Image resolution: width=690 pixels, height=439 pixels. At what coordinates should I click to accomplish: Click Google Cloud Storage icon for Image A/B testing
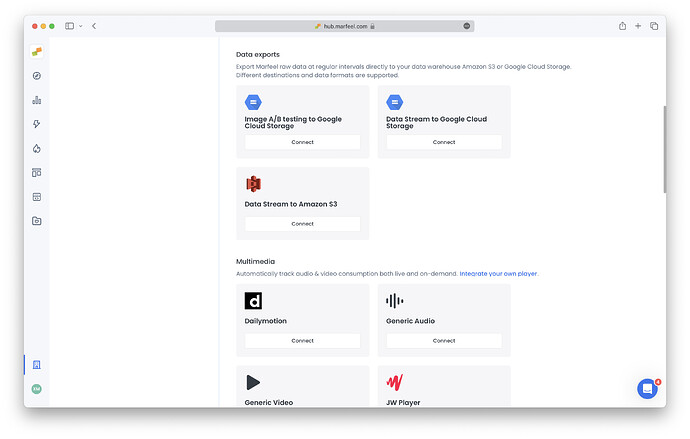[x=253, y=102]
